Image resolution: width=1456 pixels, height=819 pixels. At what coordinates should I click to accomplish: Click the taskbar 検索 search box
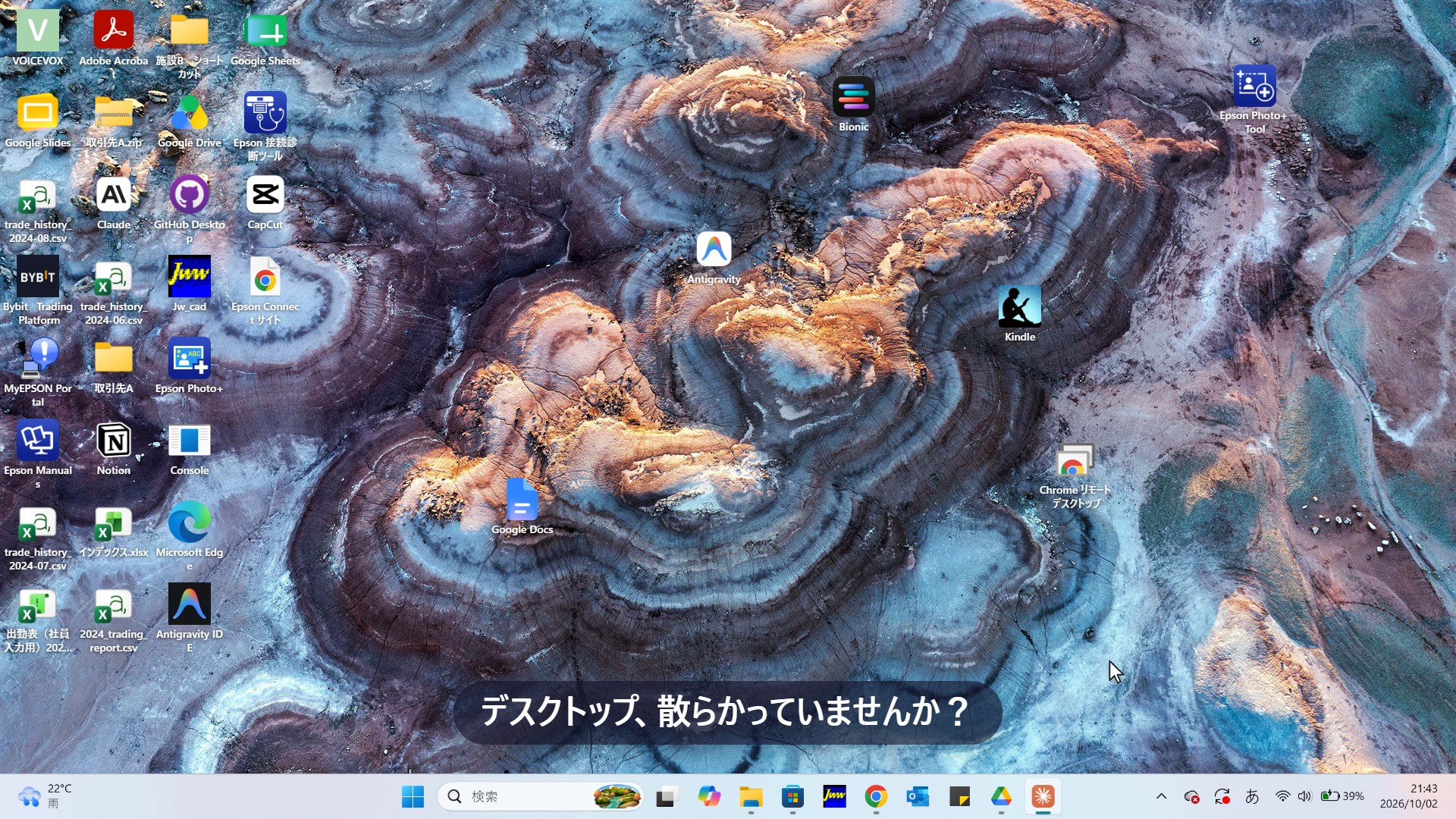[x=541, y=796]
